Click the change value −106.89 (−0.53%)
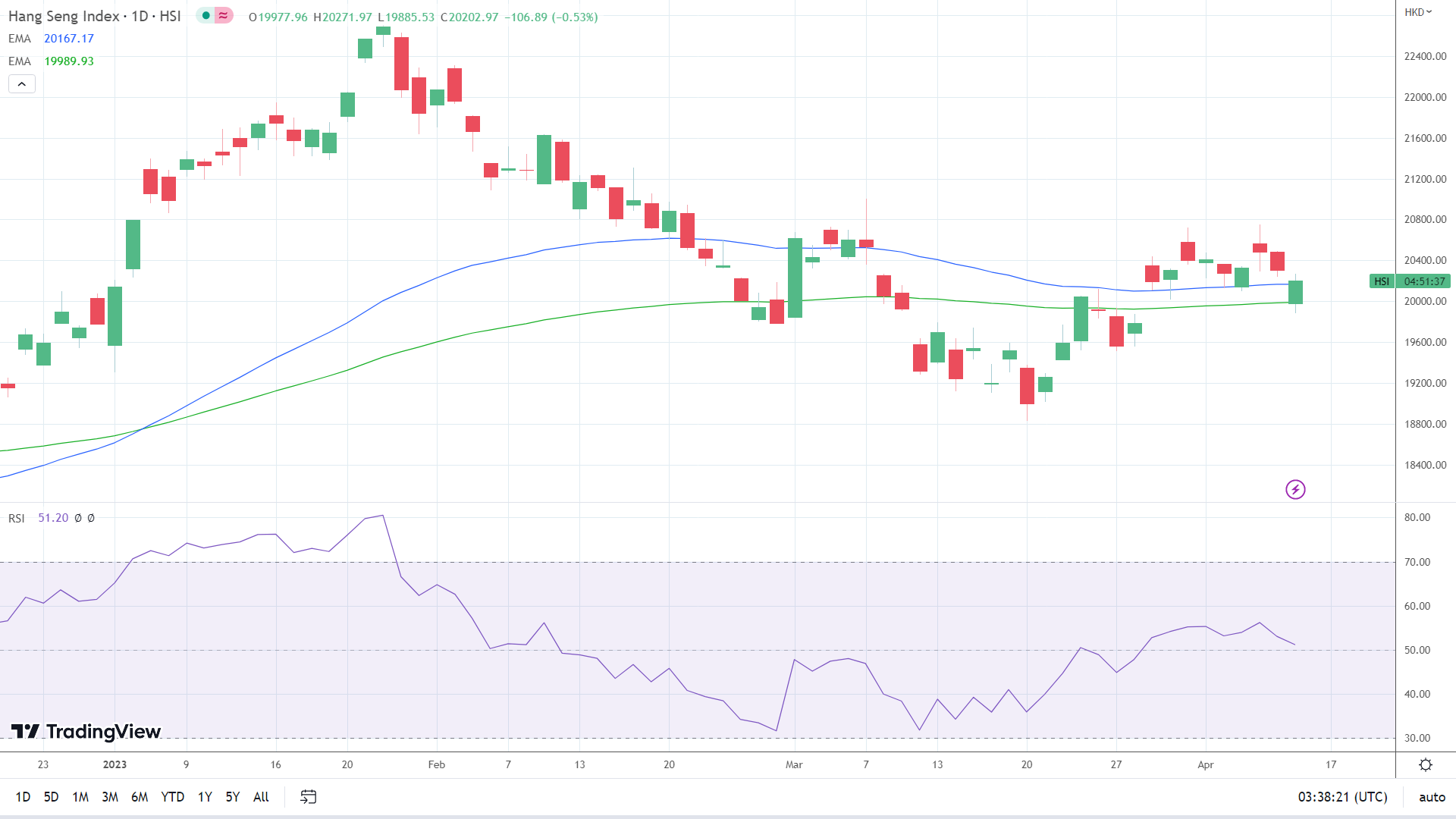 tap(551, 17)
